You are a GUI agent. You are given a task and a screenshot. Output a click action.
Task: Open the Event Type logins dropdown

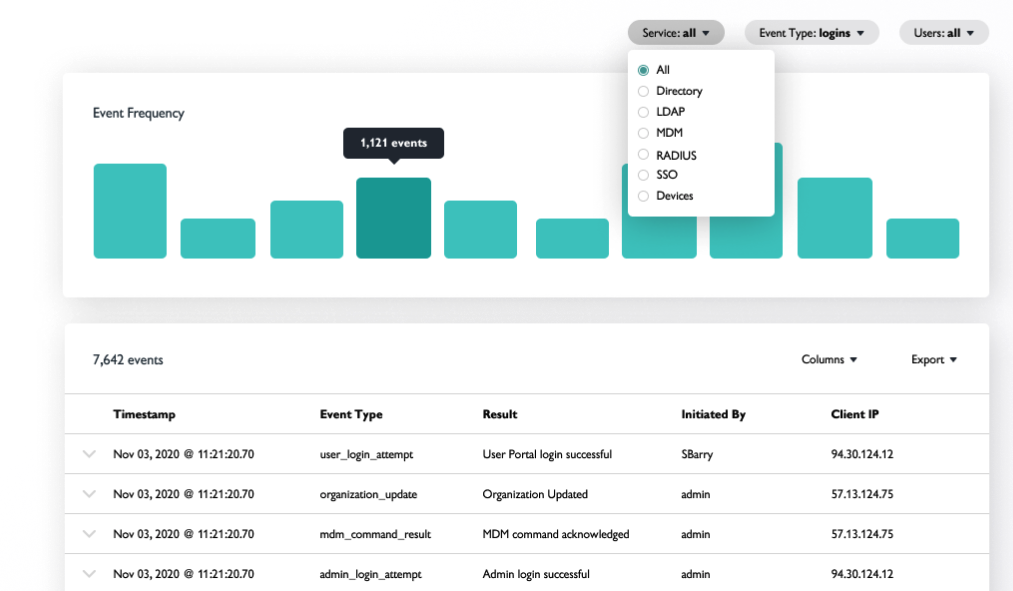click(x=811, y=32)
